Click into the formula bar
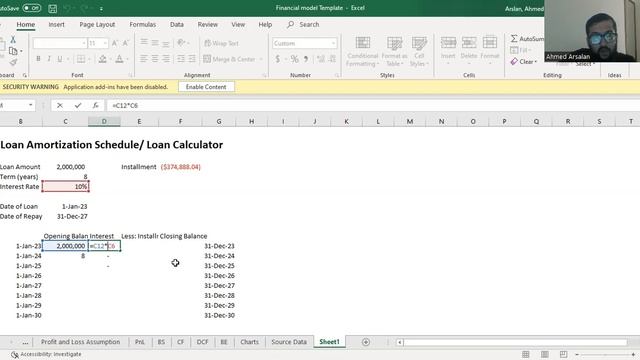The width and height of the screenshot is (640, 360). [x=373, y=105]
